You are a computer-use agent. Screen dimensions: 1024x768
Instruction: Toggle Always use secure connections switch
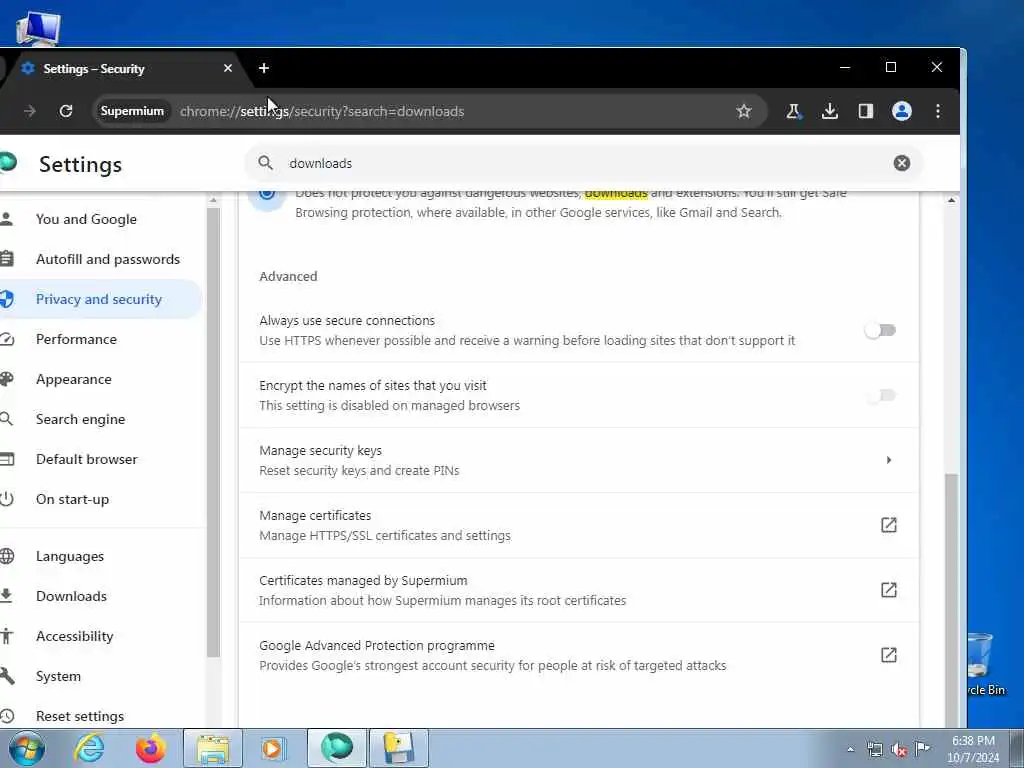click(880, 330)
